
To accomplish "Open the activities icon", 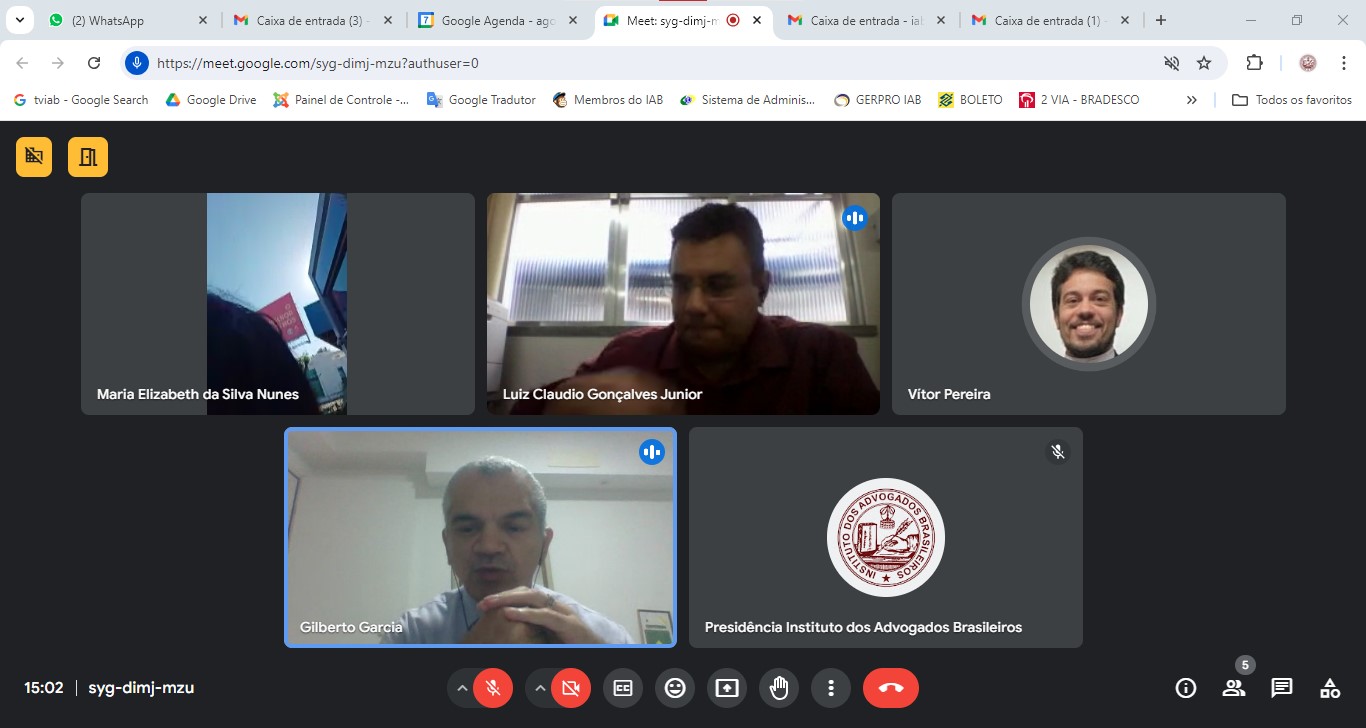I will coord(1329,688).
